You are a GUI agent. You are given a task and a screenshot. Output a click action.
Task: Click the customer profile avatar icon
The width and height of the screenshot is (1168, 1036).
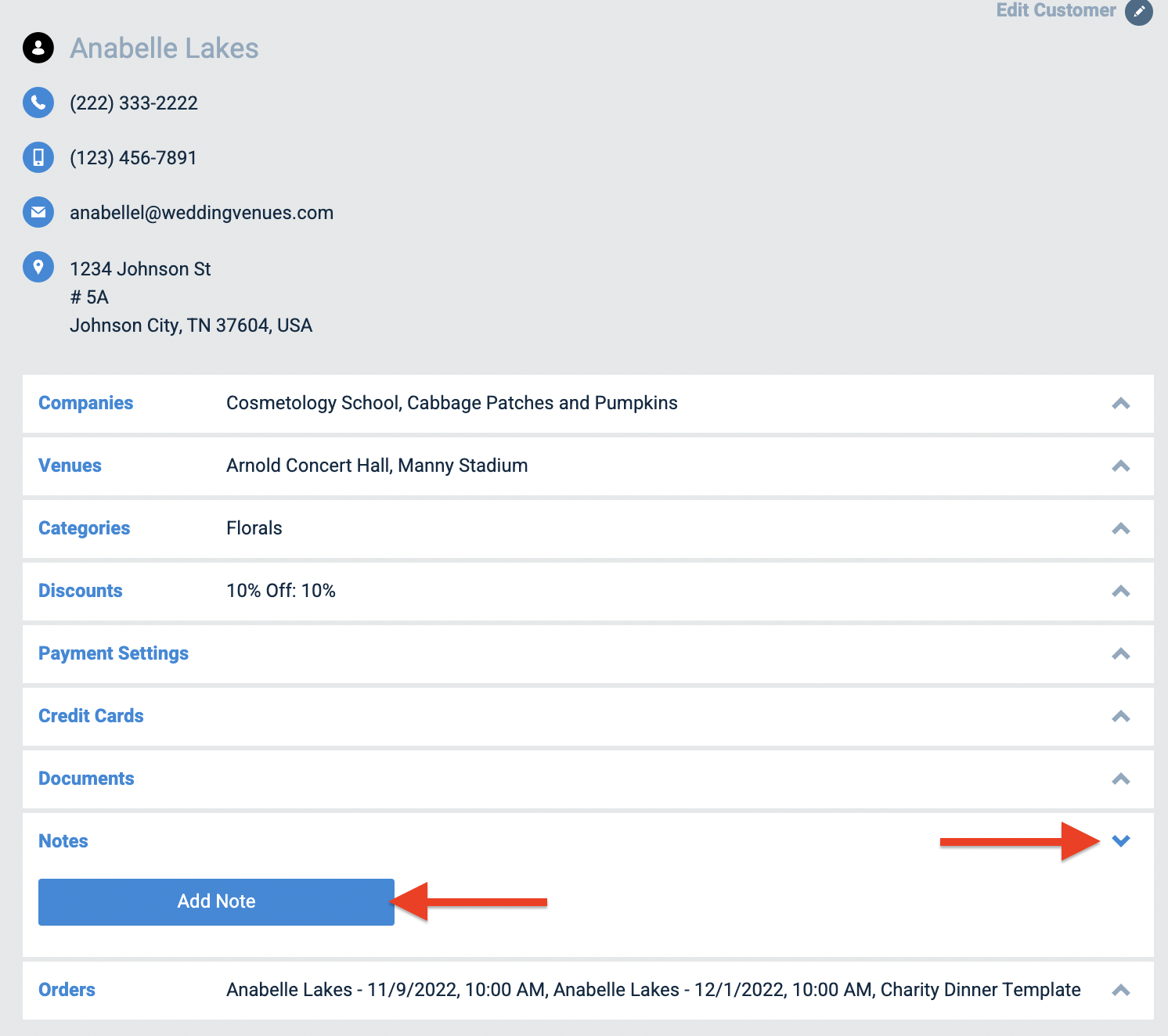pyautogui.click(x=38, y=48)
